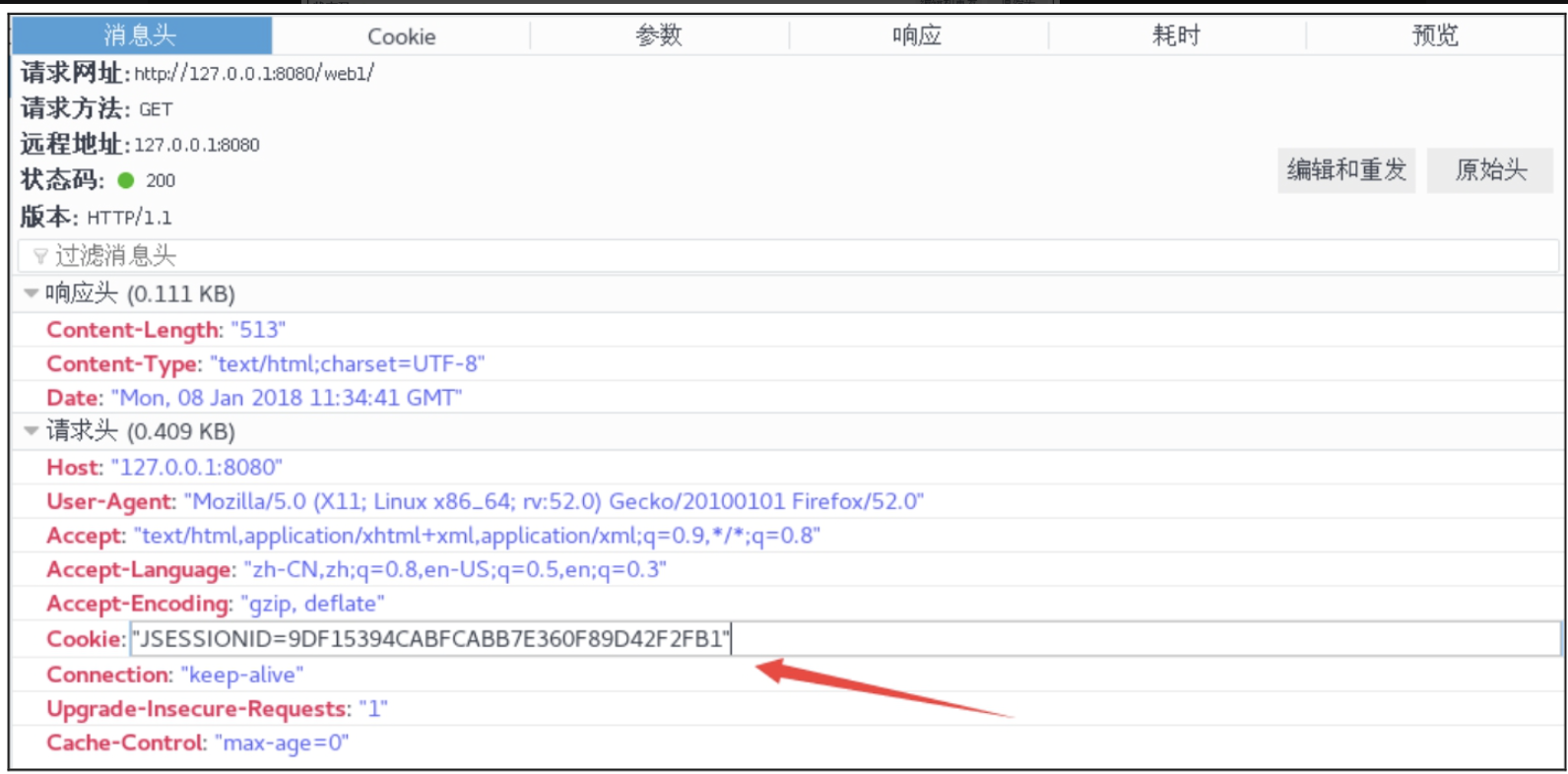Select the Connection "keep-alive" row
This screenshot has height=774, width=1568.
click(x=788, y=675)
